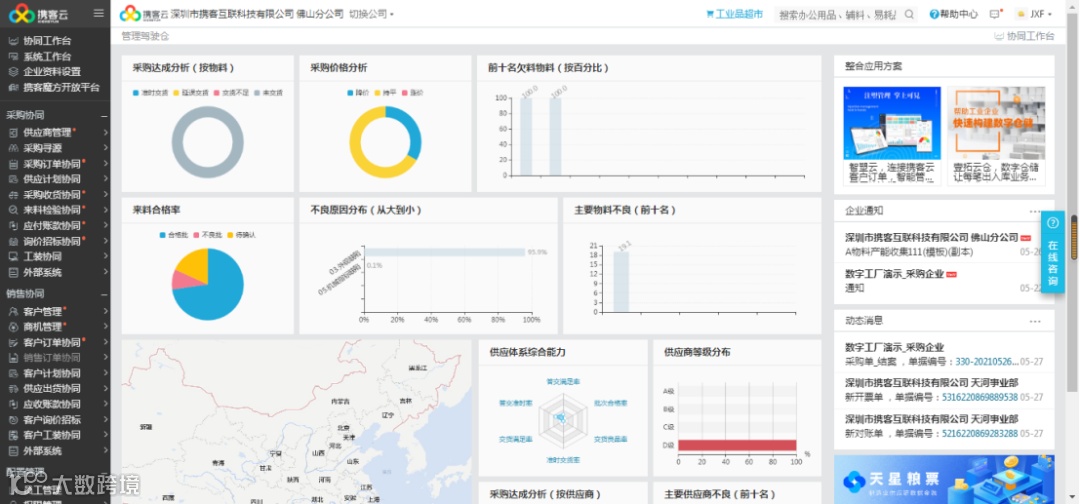Toggle 降价 legend in 采购价格分析

(359, 92)
